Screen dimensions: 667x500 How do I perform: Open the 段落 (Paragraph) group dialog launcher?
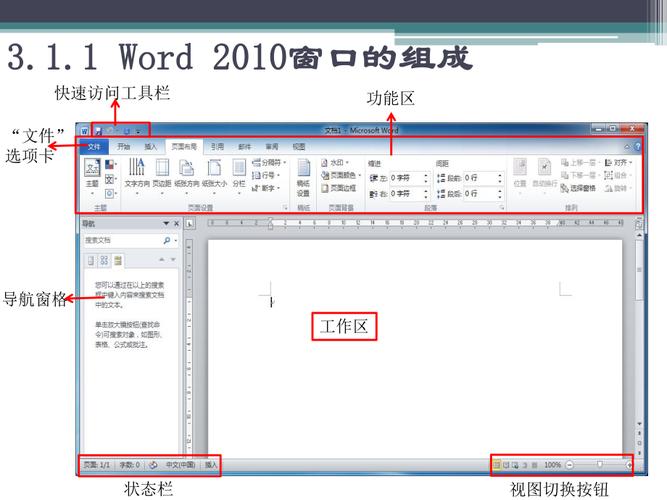coord(502,208)
